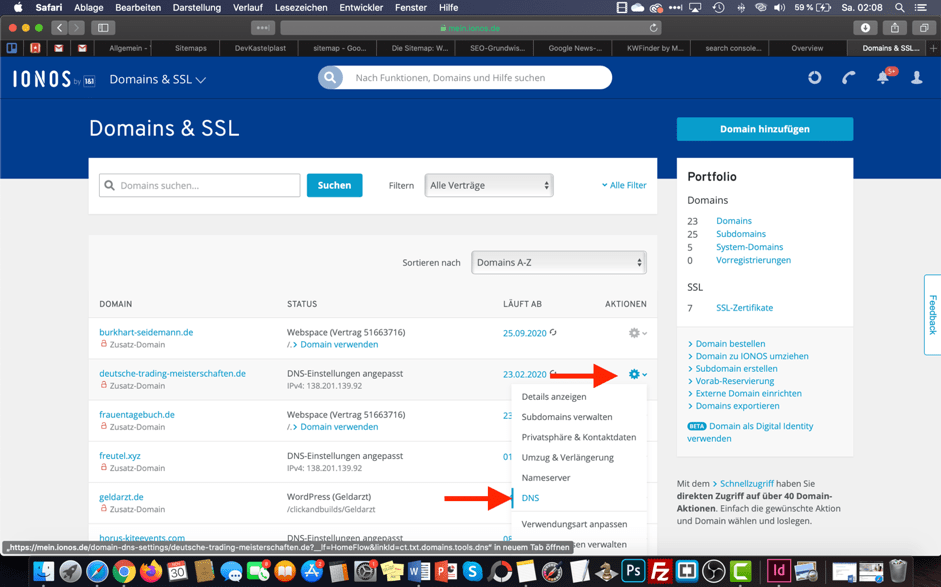The image size is (941, 587).
Task: Click the Schnellzugriff link
Action: point(745,483)
